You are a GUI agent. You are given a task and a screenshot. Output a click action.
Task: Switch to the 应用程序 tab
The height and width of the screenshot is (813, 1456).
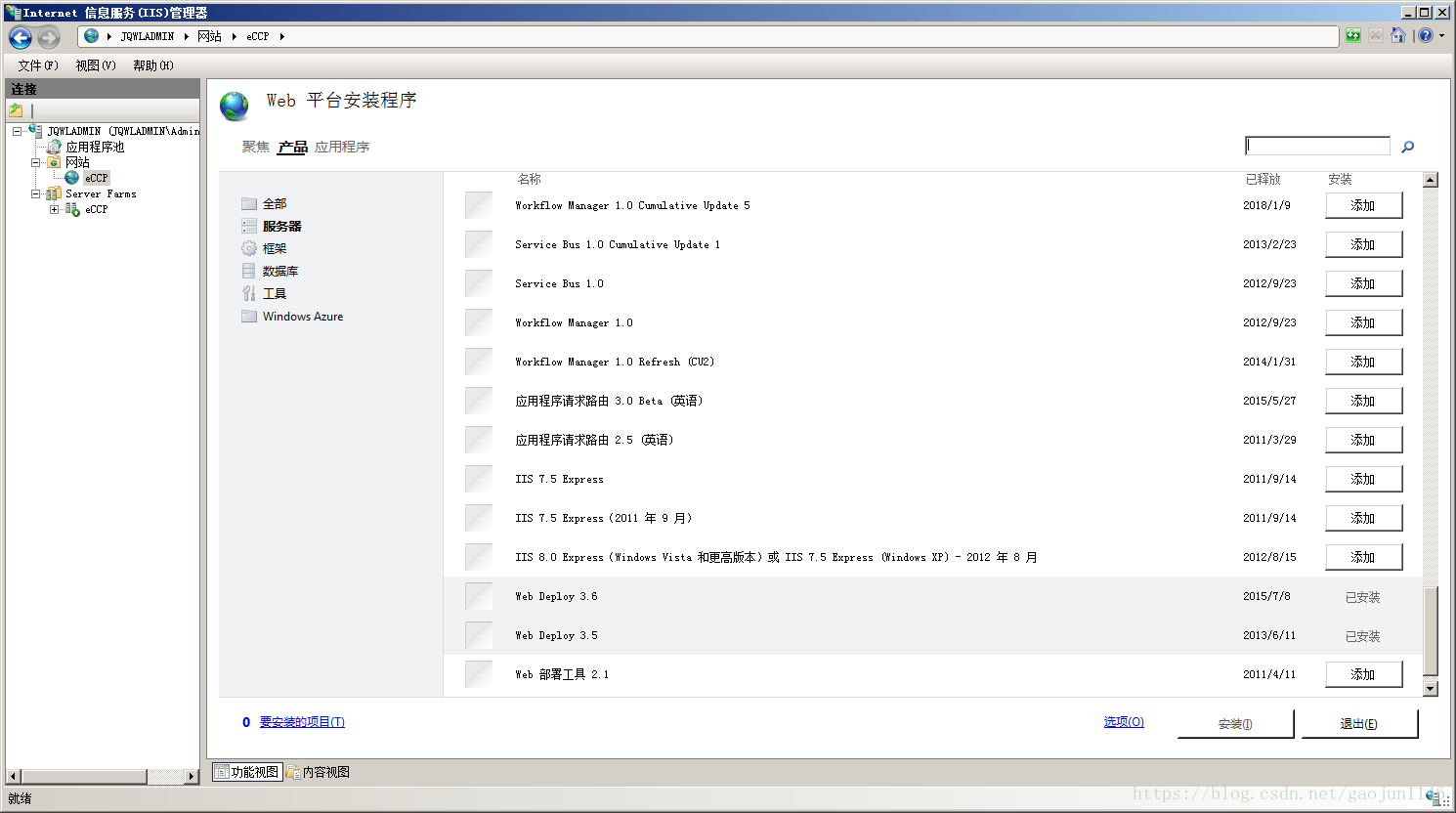[x=342, y=147]
